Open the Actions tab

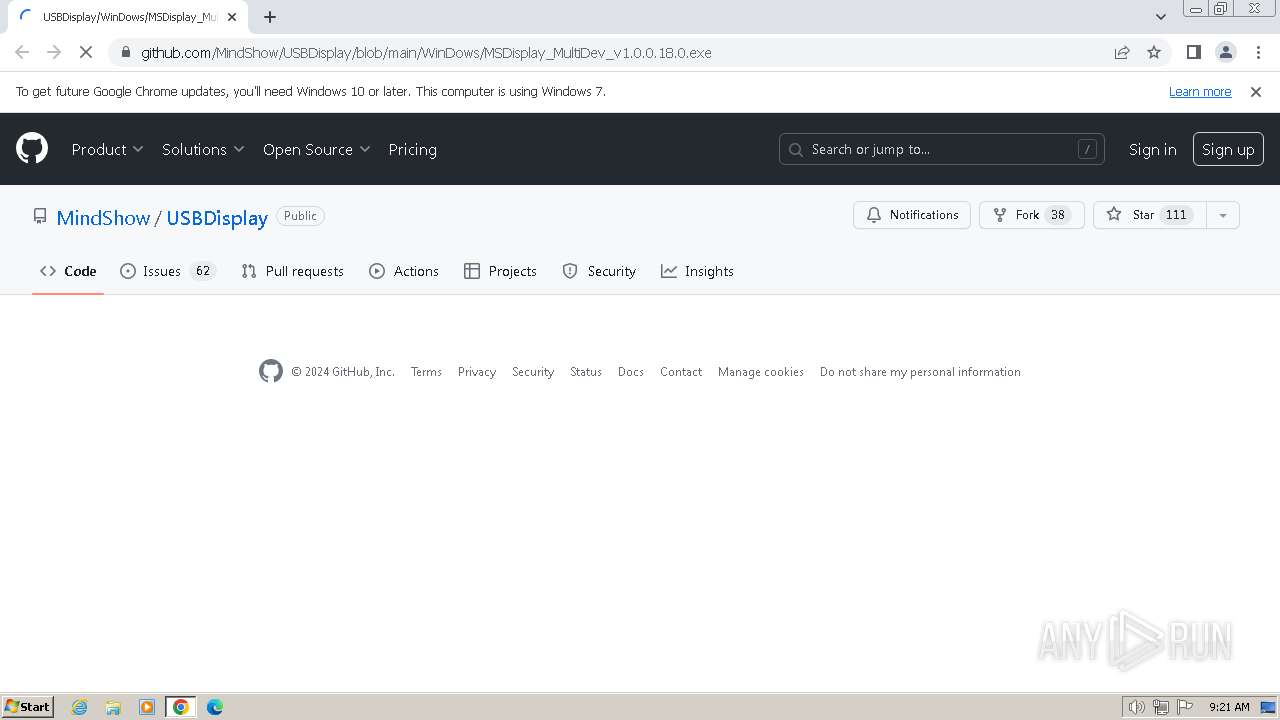point(404,271)
